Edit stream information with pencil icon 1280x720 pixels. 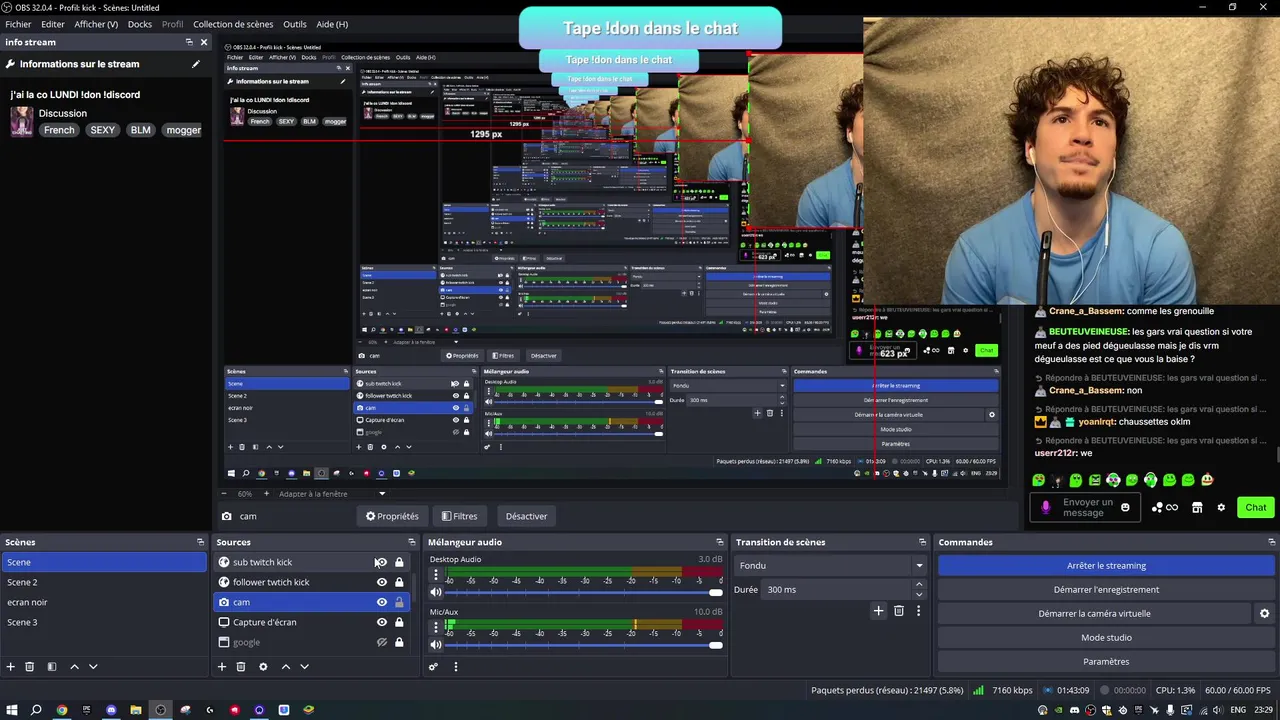pos(196,64)
